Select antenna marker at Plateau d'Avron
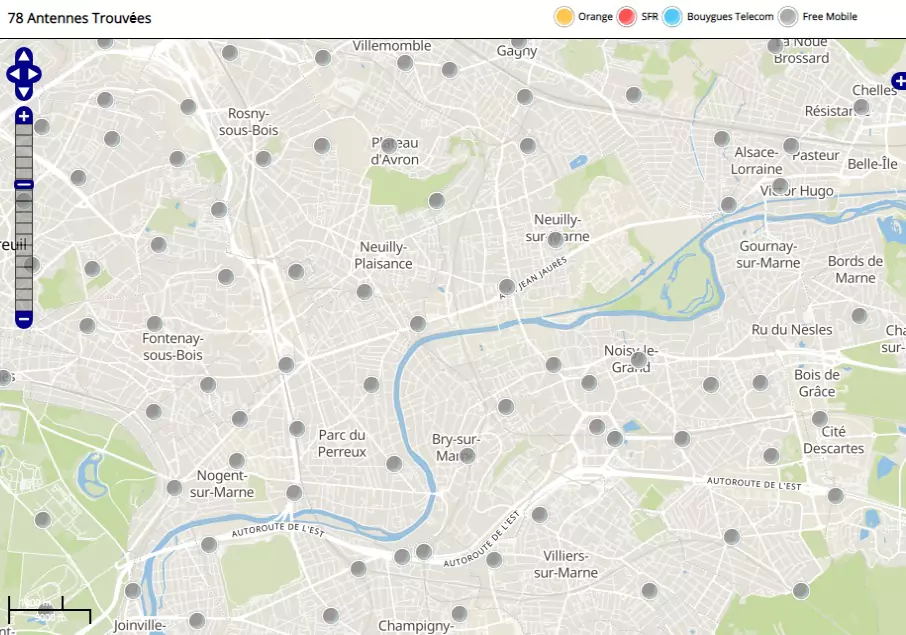 coord(389,146)
